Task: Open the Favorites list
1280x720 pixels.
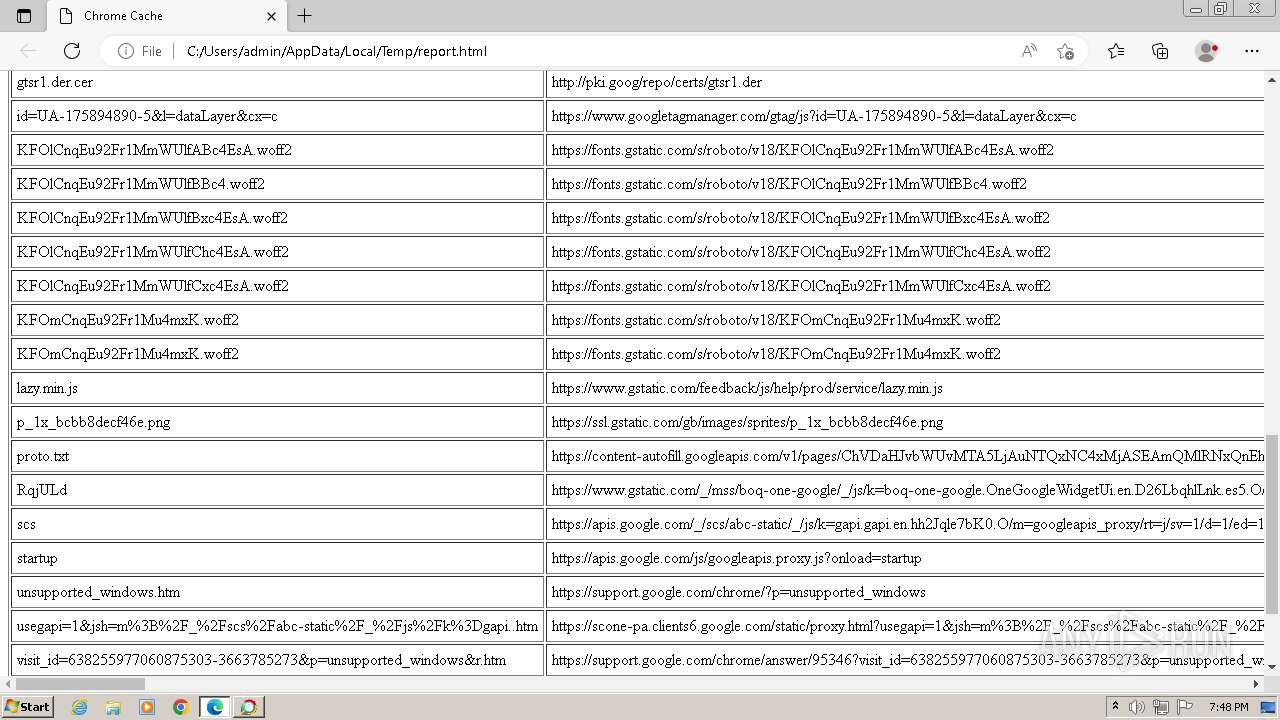Action: 1116,51
